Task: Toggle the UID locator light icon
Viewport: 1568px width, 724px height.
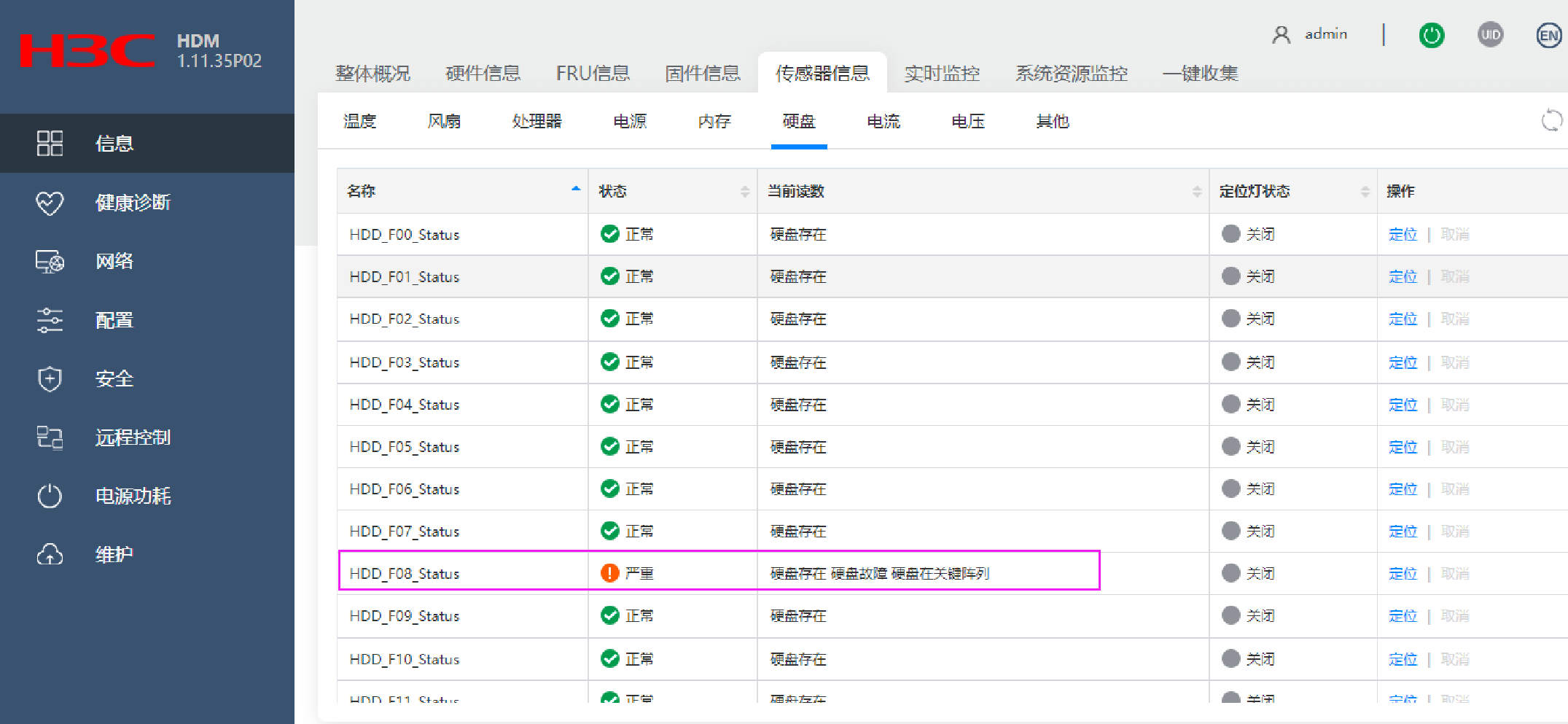Action: pos(1490,35)
